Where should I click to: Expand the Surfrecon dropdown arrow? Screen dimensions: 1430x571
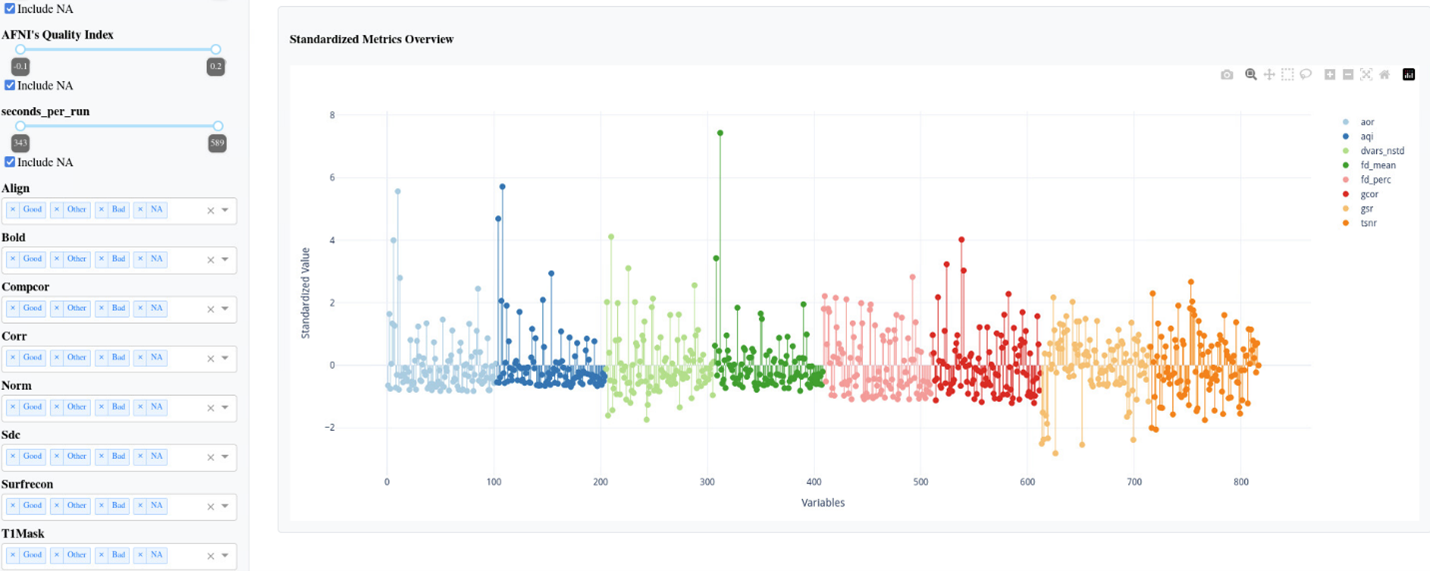pyautogui.click(x=226, y=506)
